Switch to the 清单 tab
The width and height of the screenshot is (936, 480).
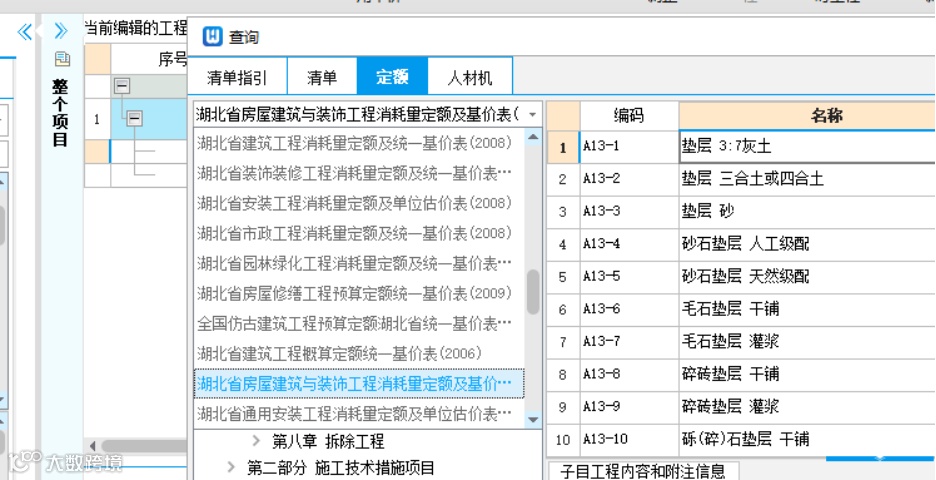click(322, 77)
